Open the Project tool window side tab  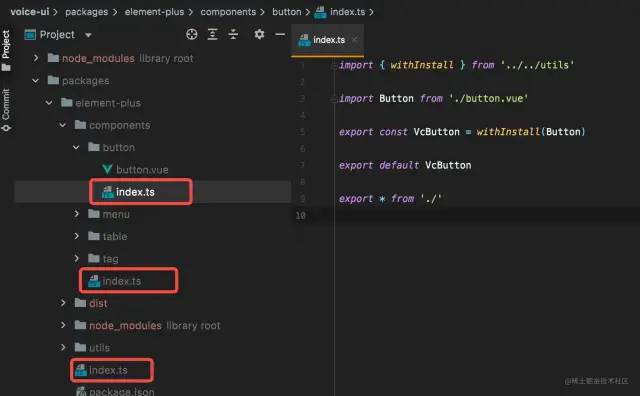tap(6, 50)
